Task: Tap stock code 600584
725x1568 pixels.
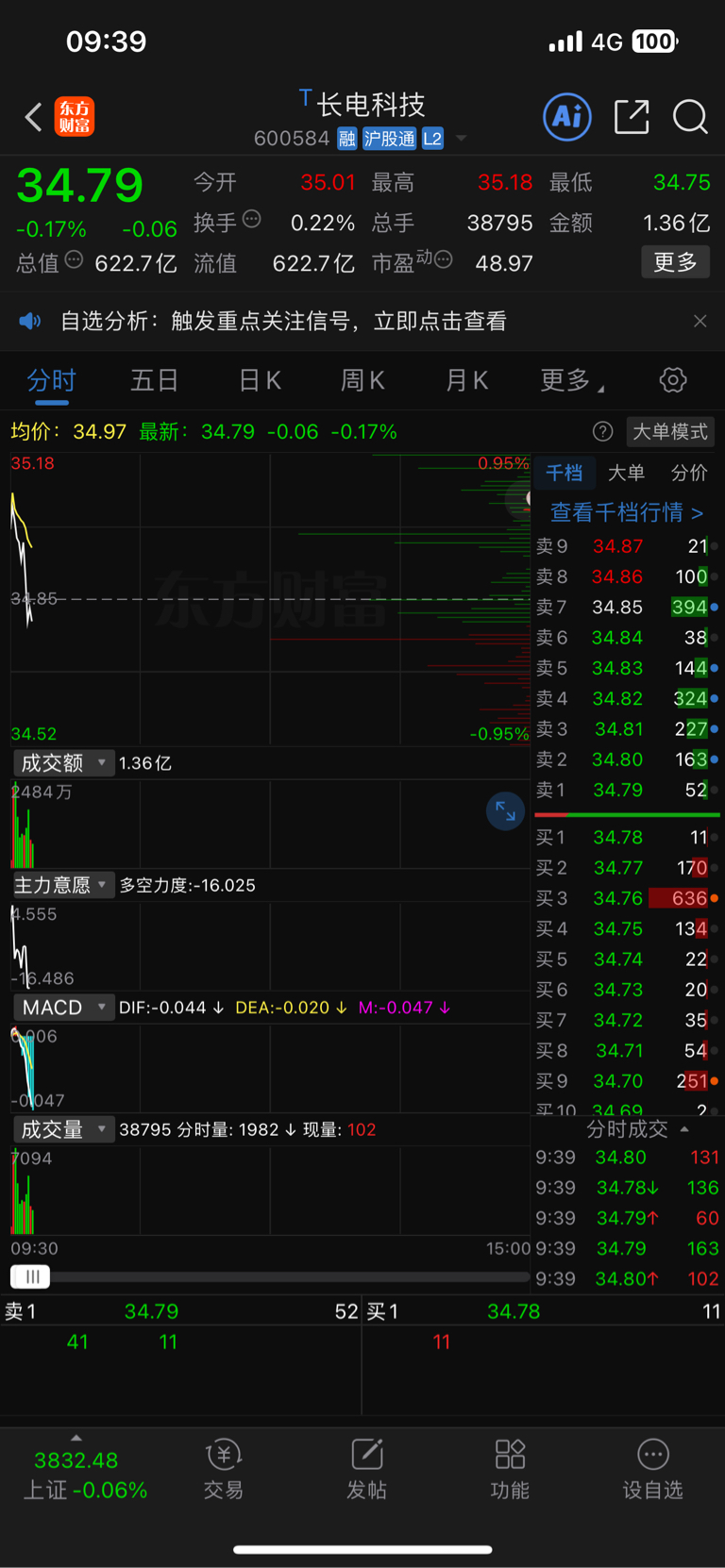Action: (292, 139)
